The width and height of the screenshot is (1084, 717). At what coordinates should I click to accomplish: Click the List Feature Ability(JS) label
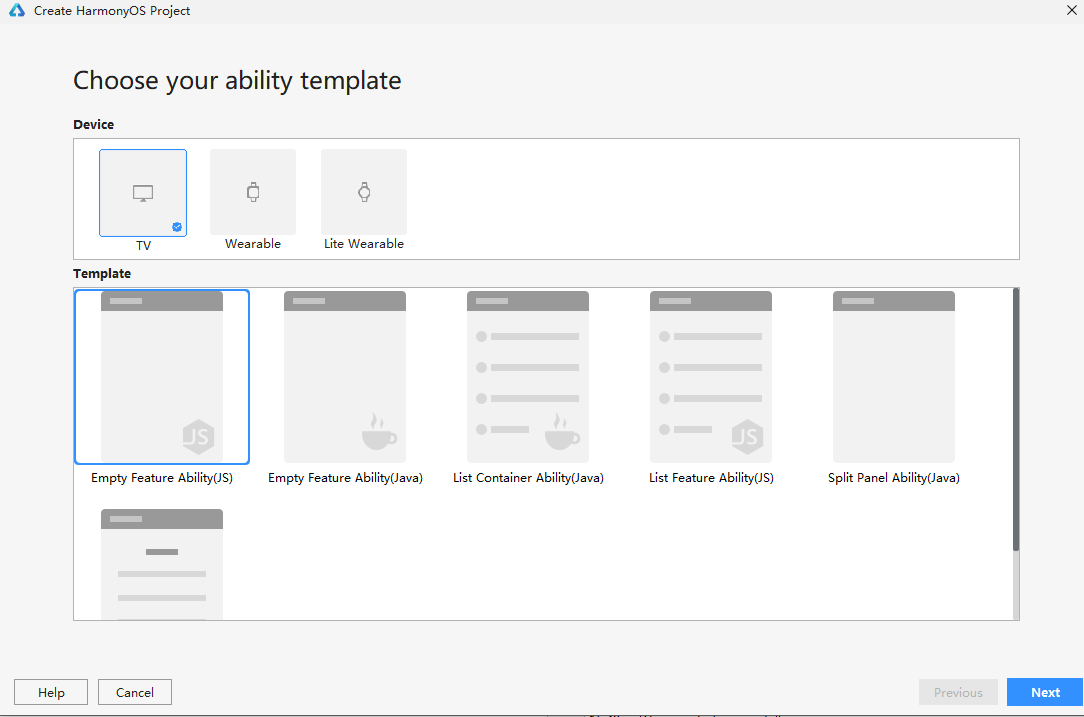(711, 478)
